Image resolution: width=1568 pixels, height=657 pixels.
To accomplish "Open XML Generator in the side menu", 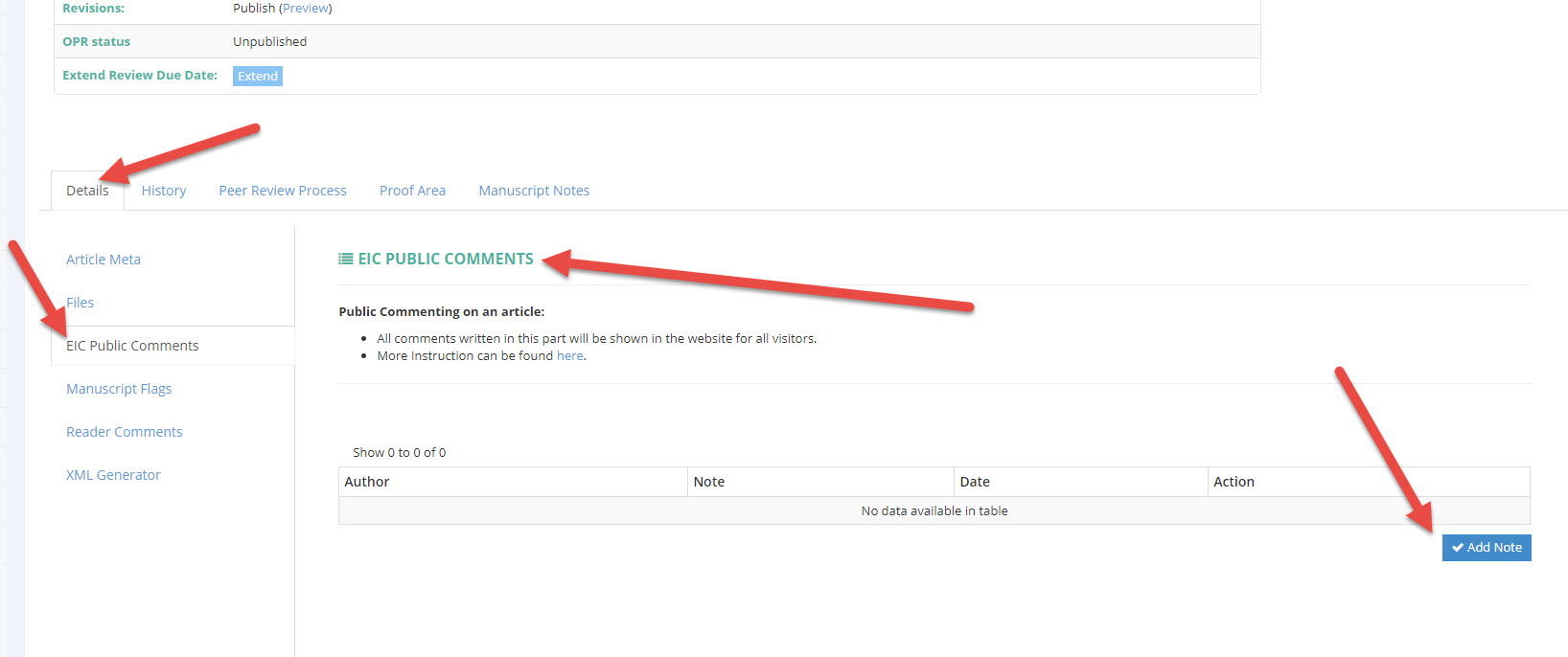I will click(113, 475).
